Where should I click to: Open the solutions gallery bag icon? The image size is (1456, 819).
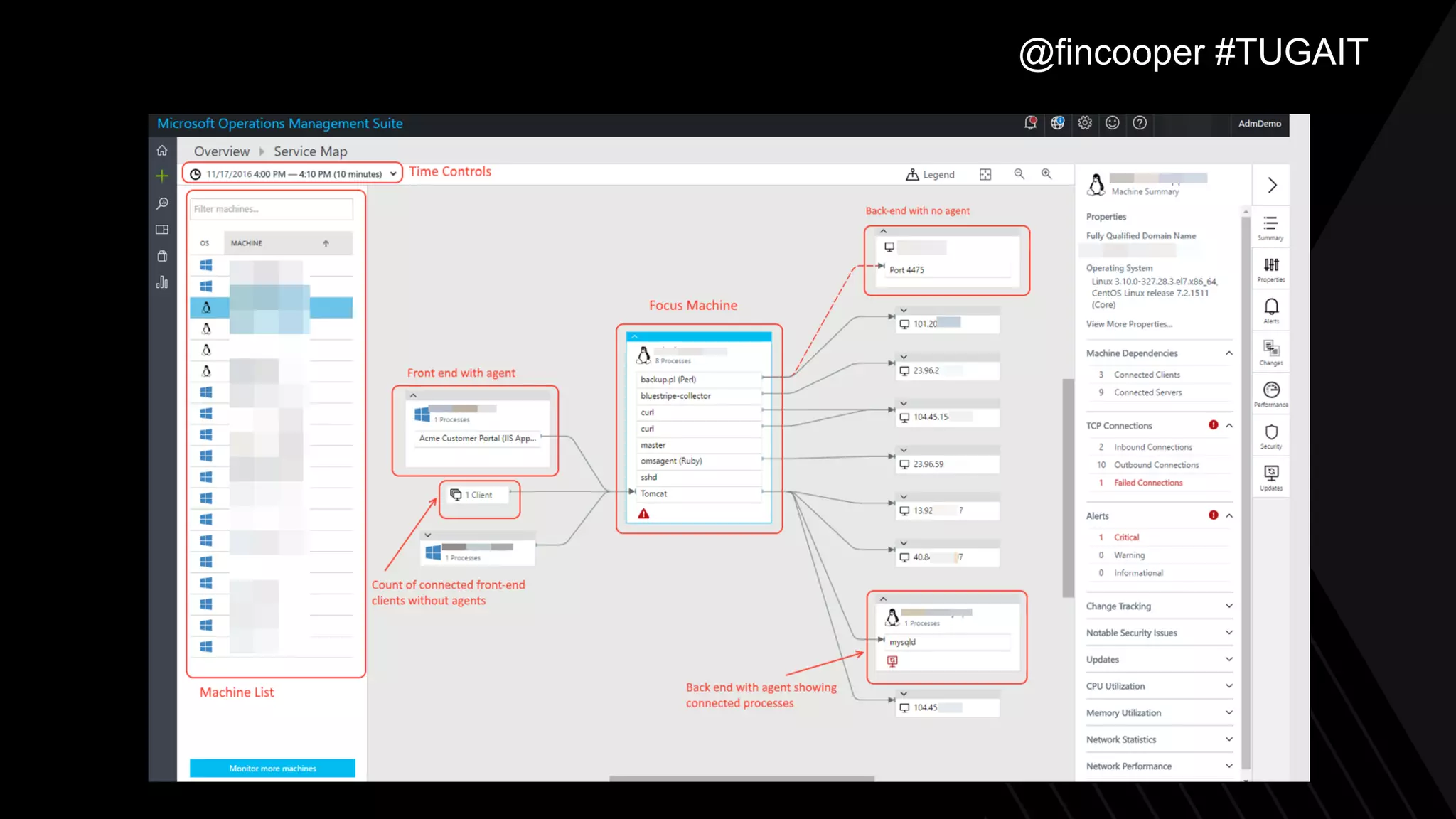162,256
